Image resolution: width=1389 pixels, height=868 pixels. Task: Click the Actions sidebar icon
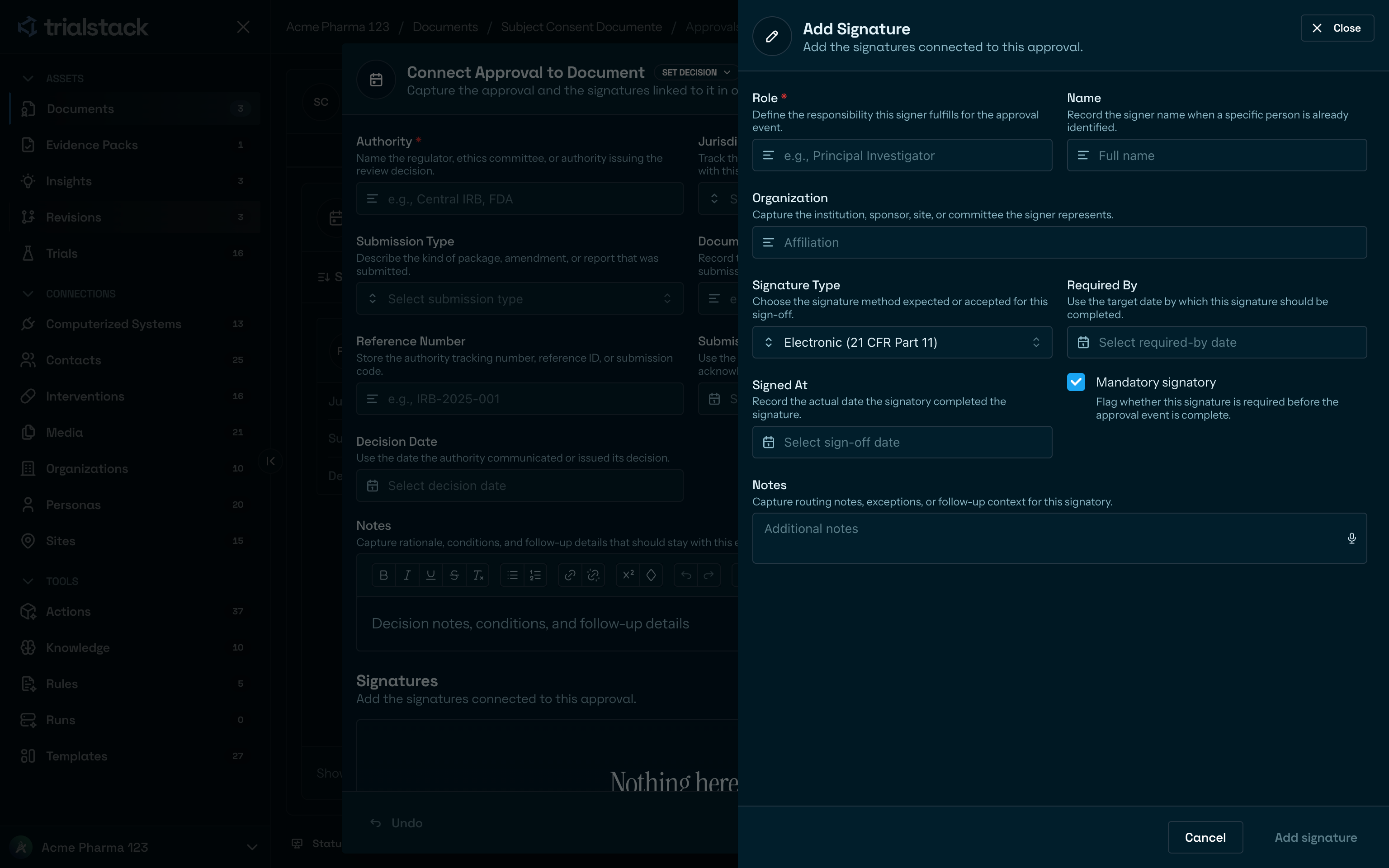click(28, 612)
